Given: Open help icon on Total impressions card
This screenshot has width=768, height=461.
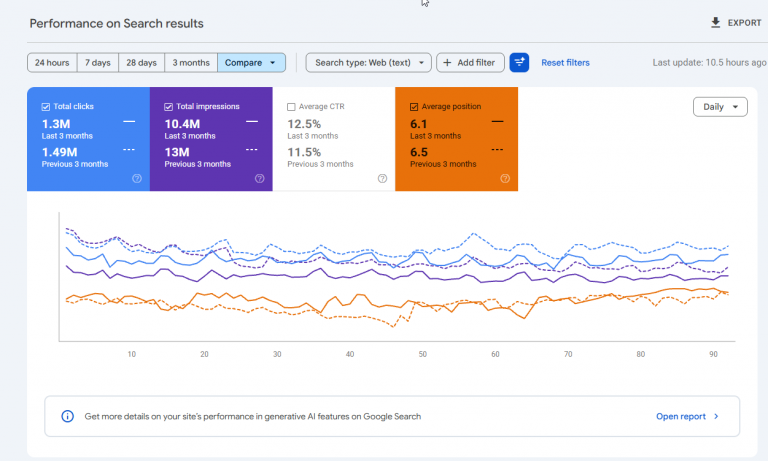Looking at the screenshot, I should click(x=260, y=178).
